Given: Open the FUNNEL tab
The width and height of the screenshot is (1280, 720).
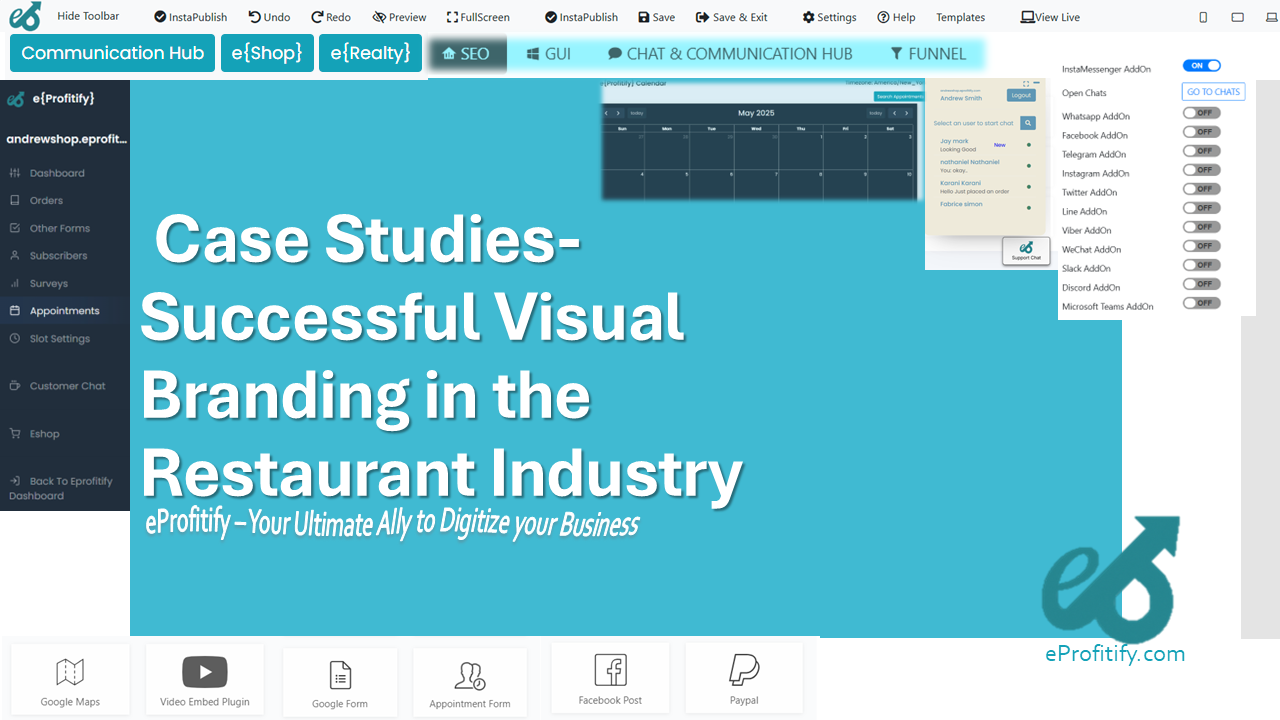Looking at the screenshot, I should (928, 54).
